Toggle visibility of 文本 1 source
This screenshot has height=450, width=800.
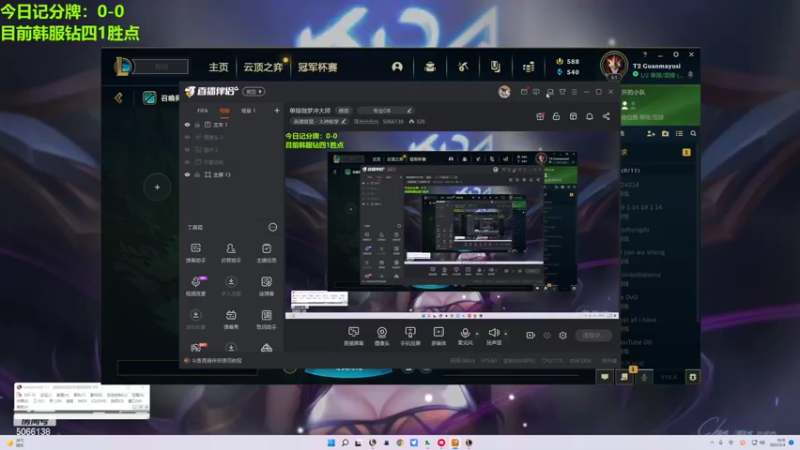pos(187,124)
